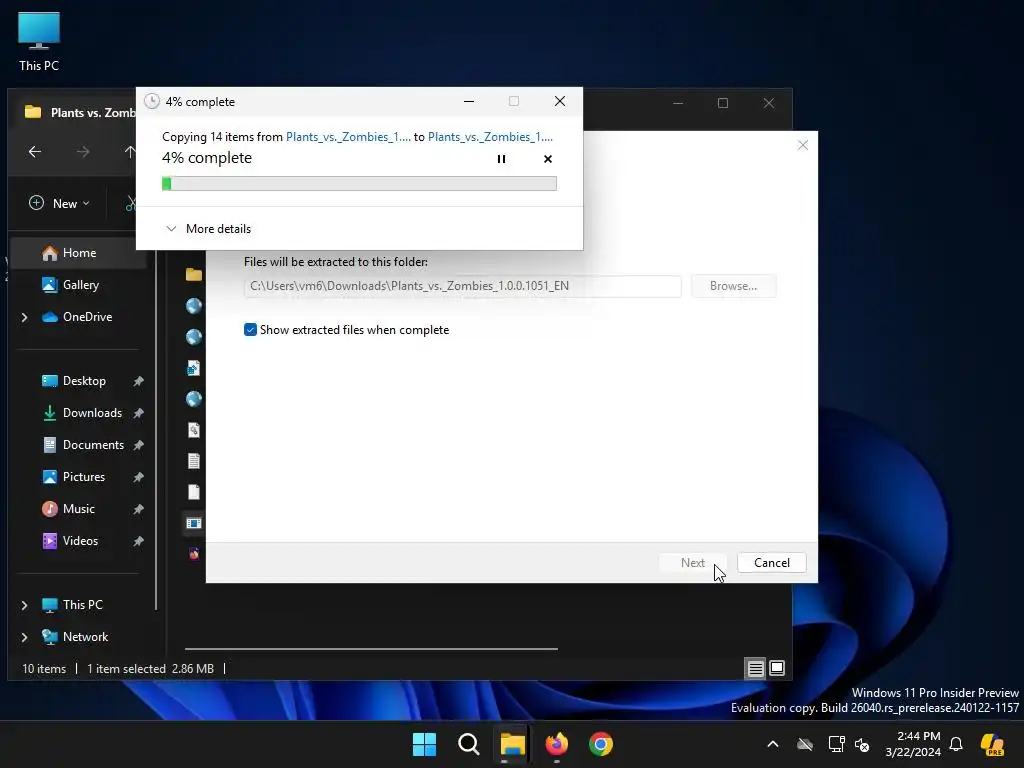1024x768 pixels.
Task: Select the folder icon in file list
Action: (193, 274)
